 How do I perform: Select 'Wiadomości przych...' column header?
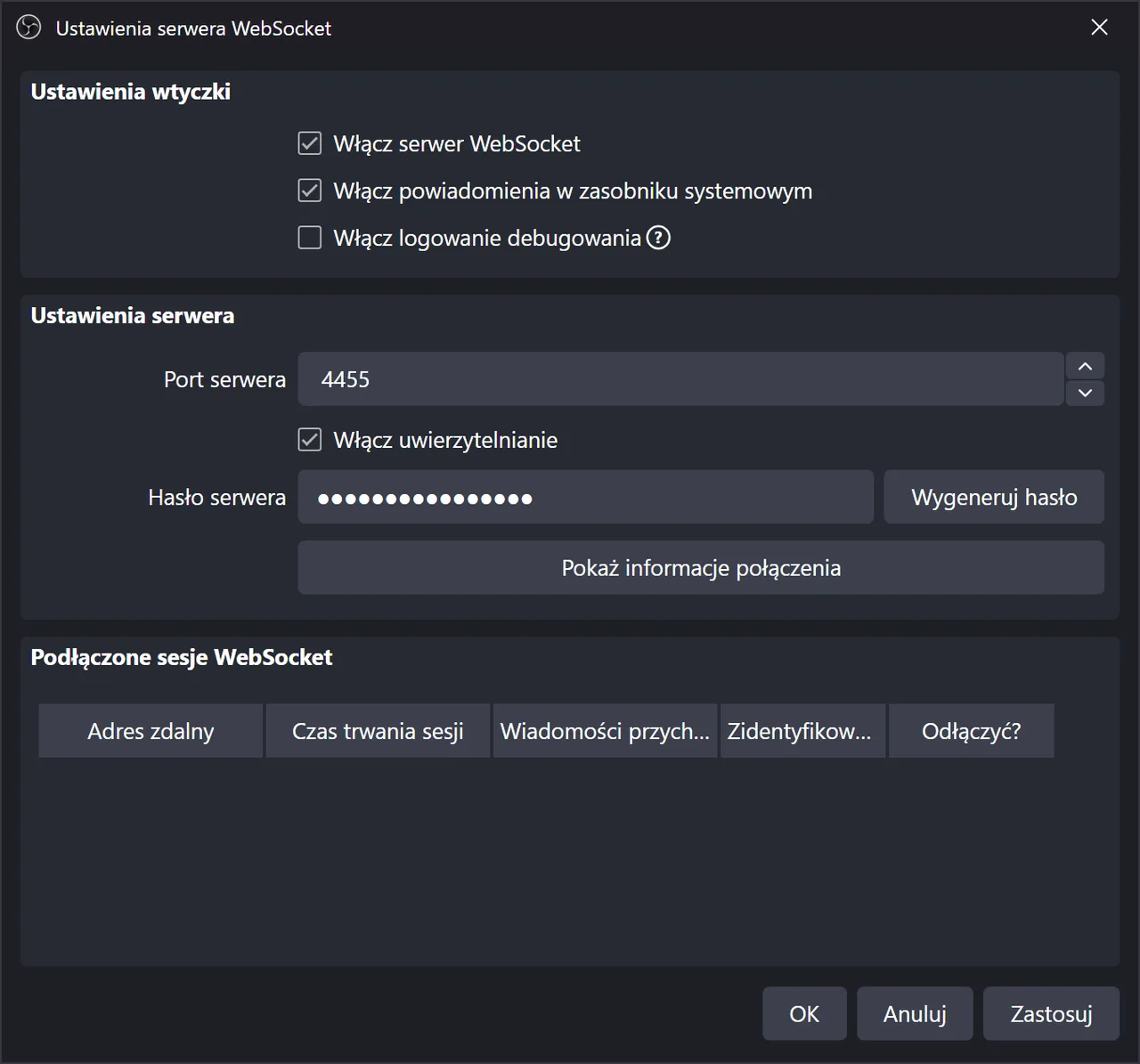[605, 731]
